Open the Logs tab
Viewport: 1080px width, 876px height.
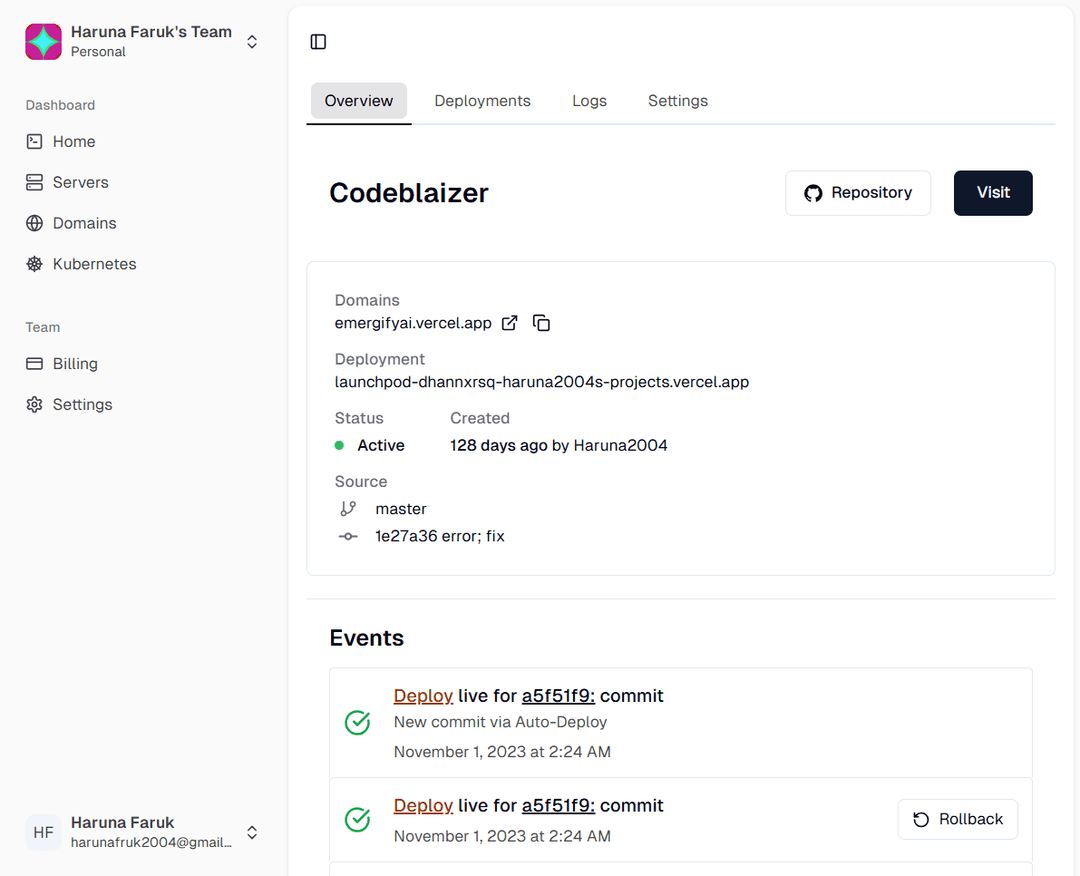[590, 101]
